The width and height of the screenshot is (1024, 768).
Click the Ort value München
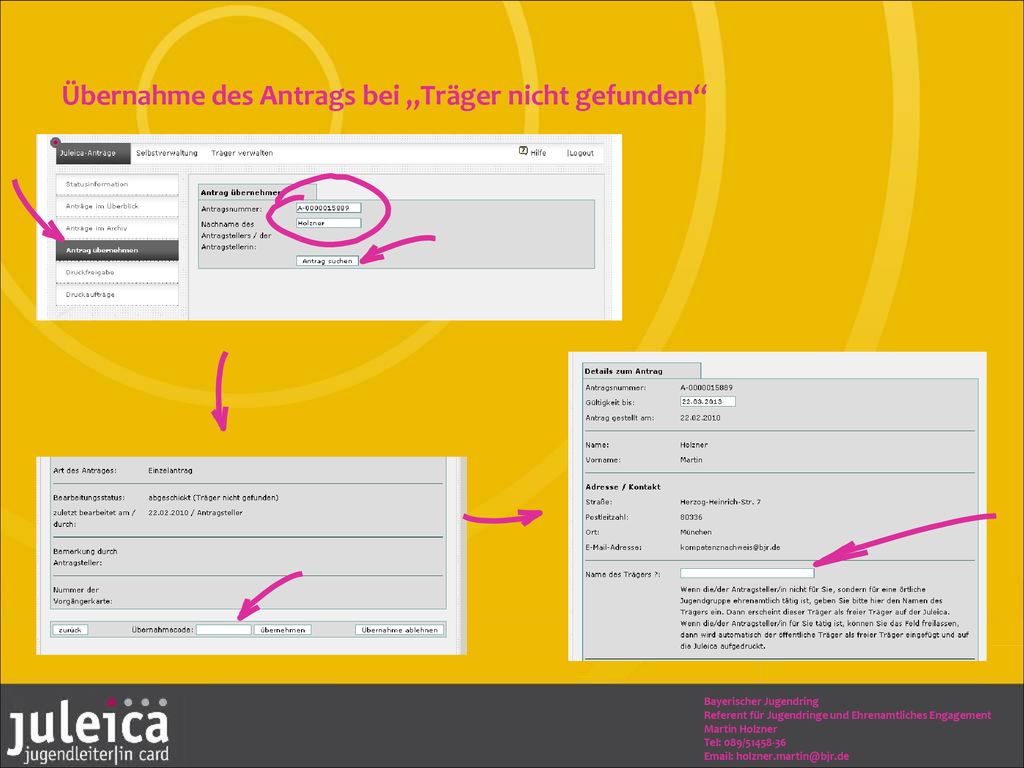point(696,532)
